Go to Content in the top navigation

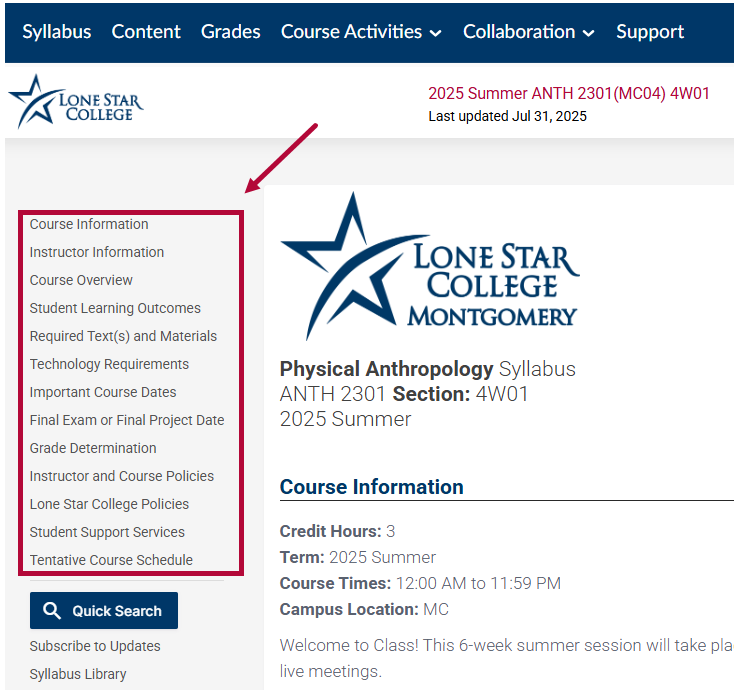(x=146, y=32)
